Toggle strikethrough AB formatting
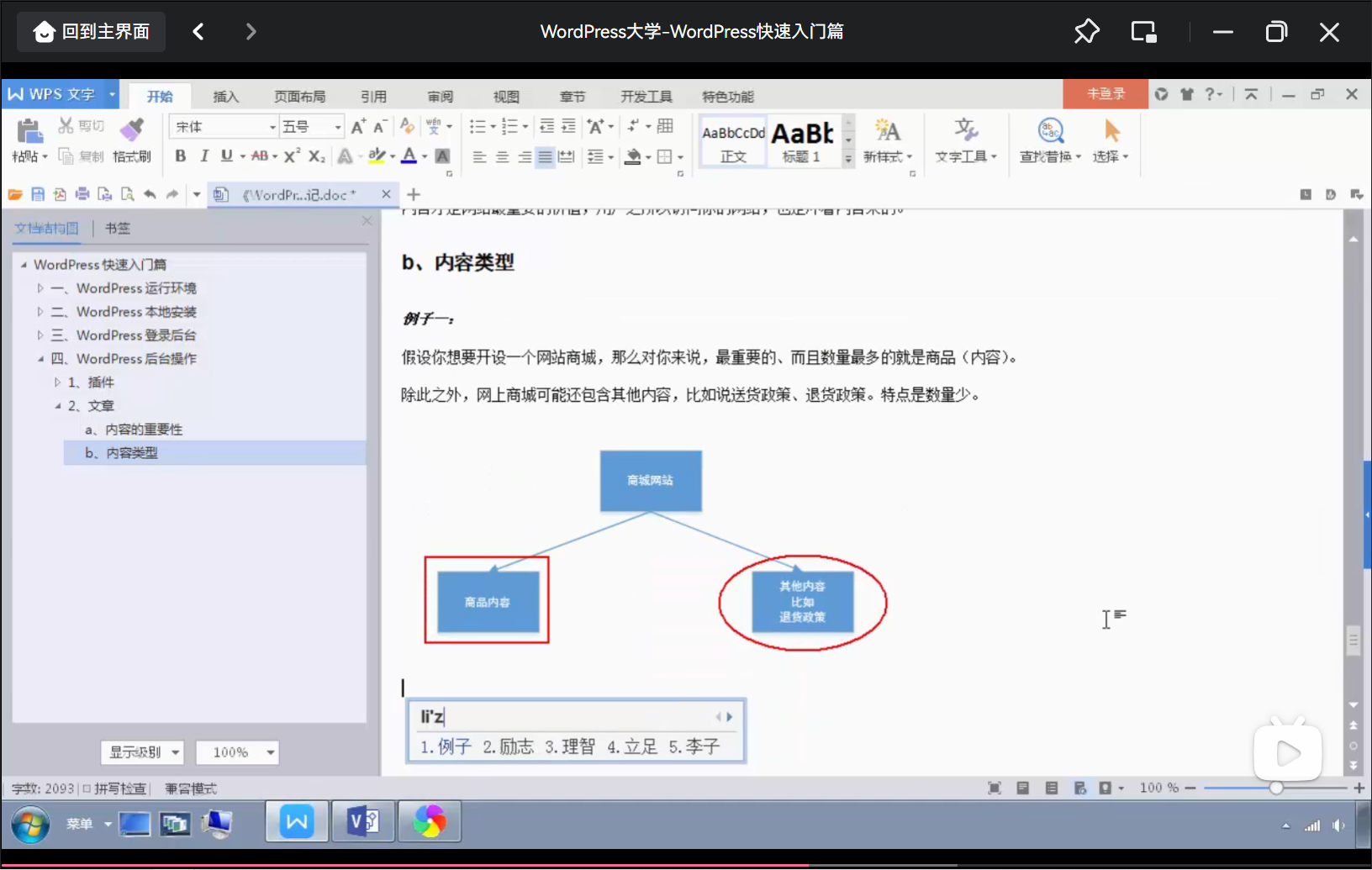1372x870 pixels. coord(260,156)
